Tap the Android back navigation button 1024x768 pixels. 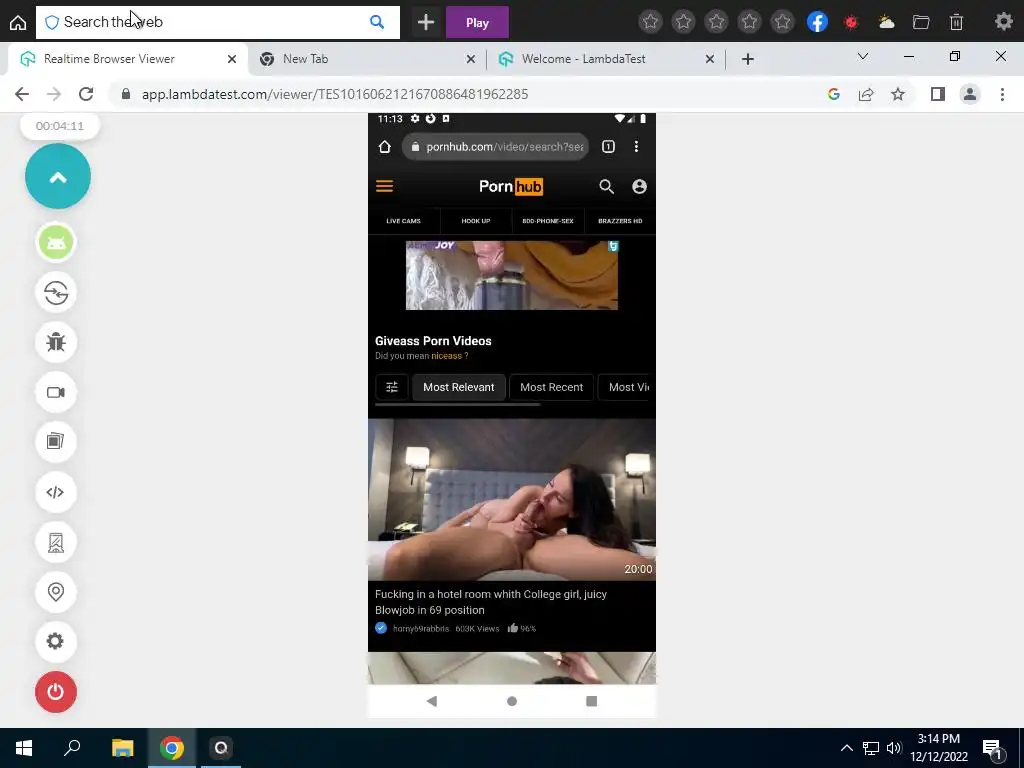tap(432, 701)
